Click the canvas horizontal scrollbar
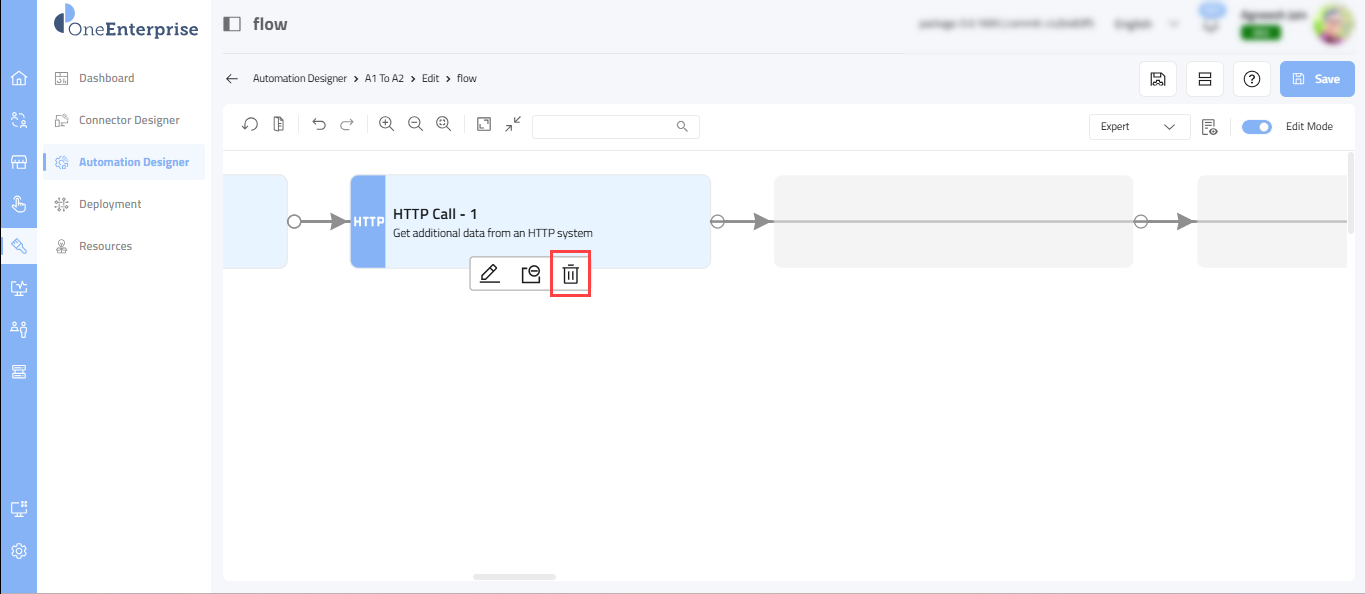The image size is (1365, 594). pyautogui.click(x=514, y=577)
